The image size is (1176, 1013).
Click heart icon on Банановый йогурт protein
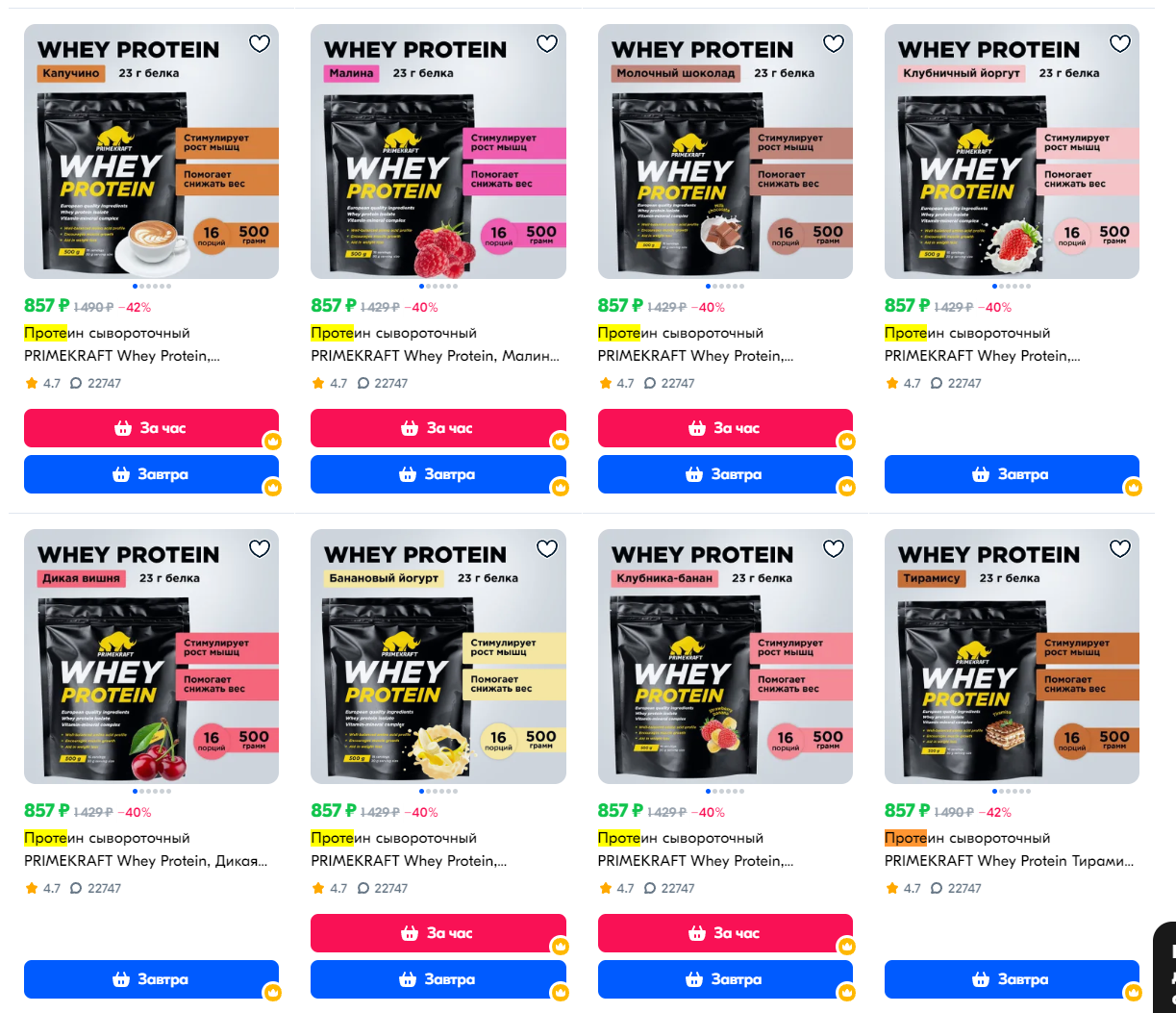(546, 548)
